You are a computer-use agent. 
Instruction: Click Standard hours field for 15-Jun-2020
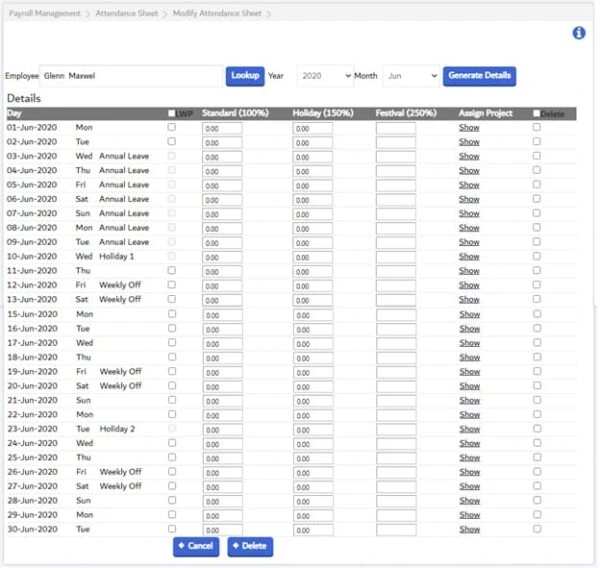222,315
